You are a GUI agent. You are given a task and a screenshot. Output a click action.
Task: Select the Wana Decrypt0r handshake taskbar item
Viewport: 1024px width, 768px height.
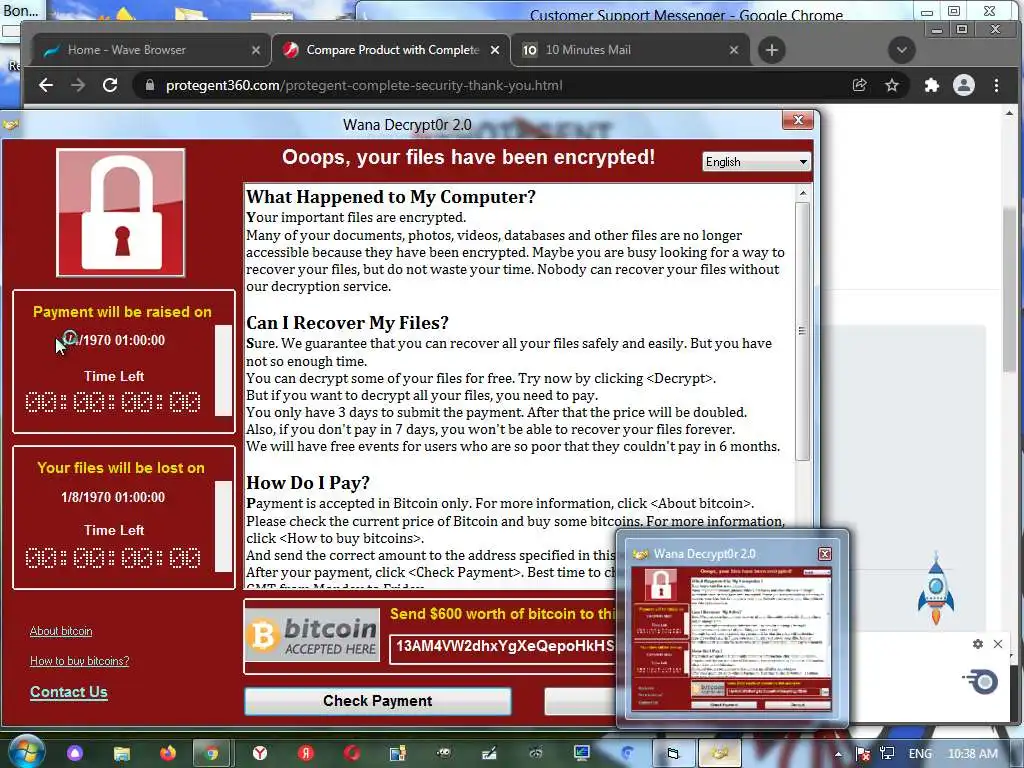720,753
